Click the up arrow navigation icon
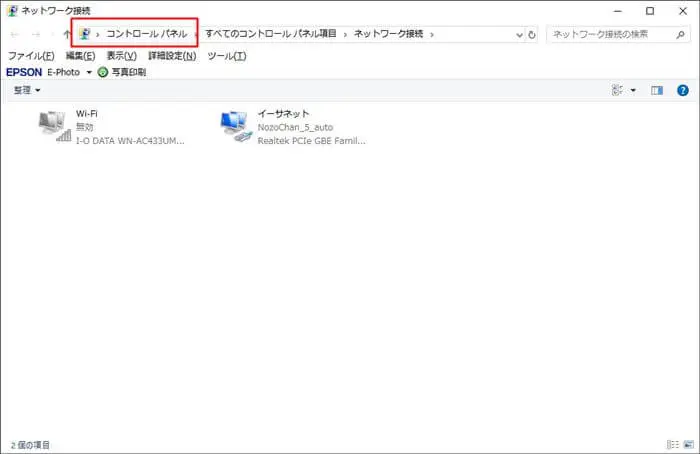Image resolution: width=700 pixels, height=454 pixels. [66, 34]
